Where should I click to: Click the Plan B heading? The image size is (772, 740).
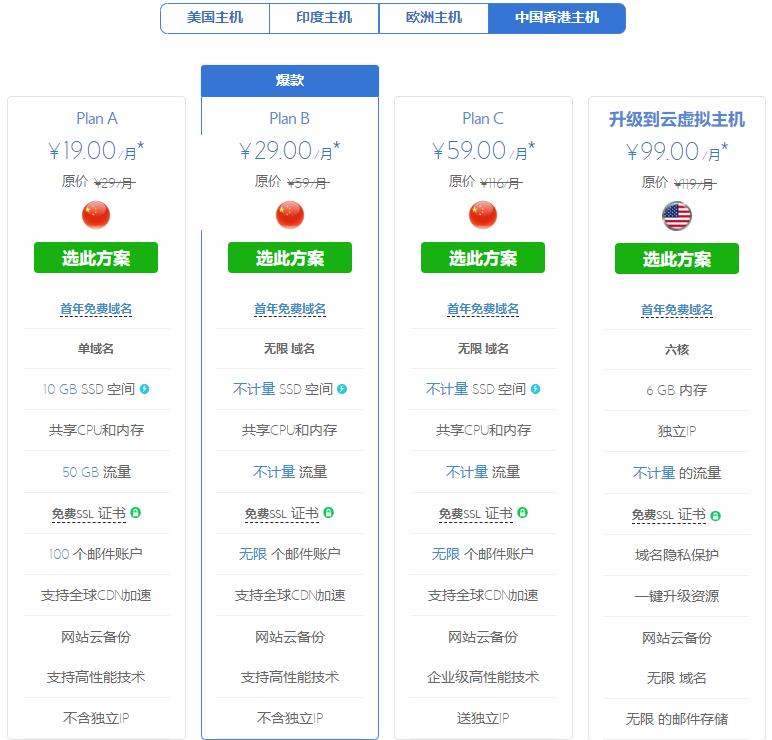click(x=290, y=118)
